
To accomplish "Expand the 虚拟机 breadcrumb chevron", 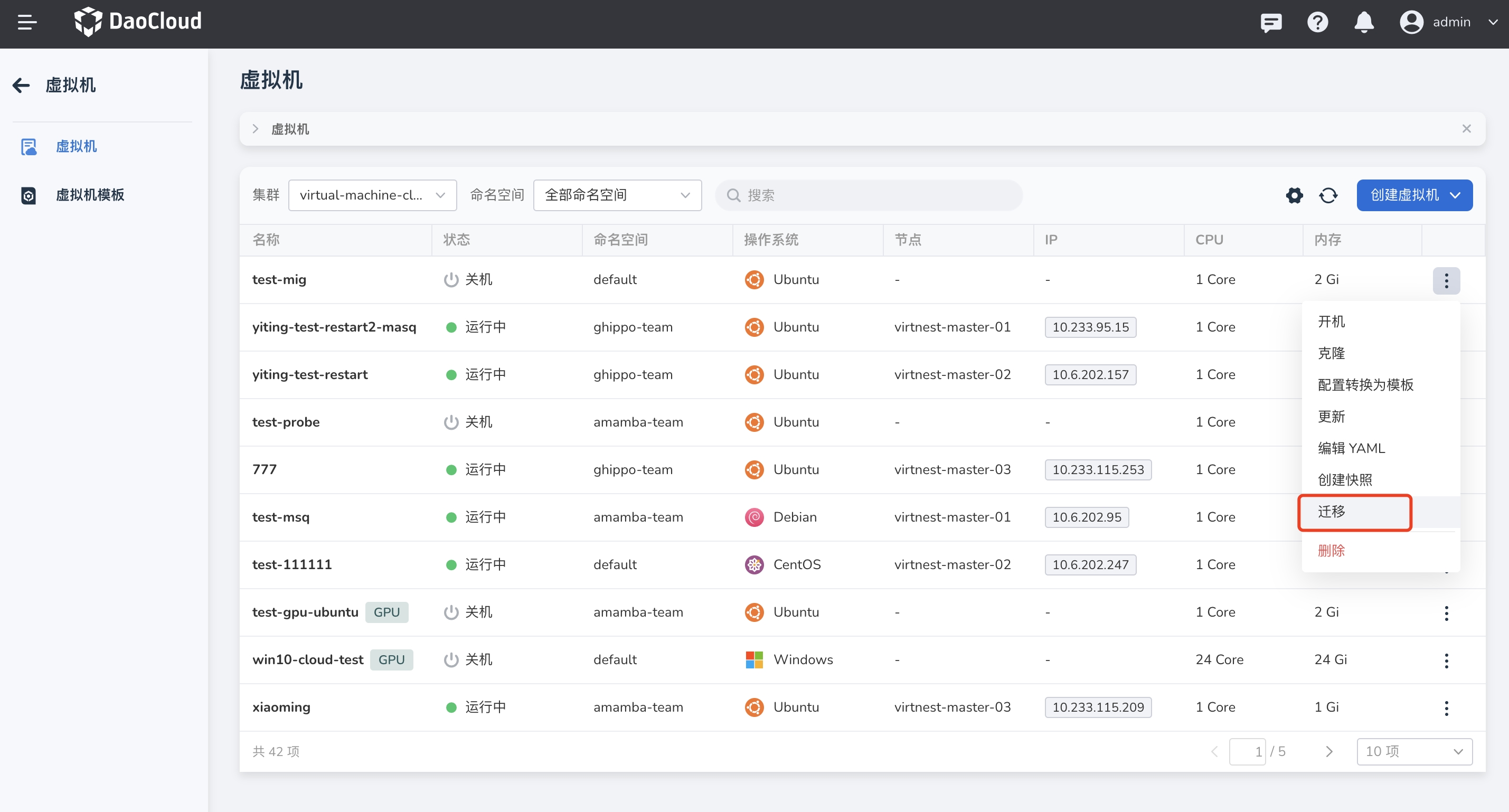I will coord(256,129).
